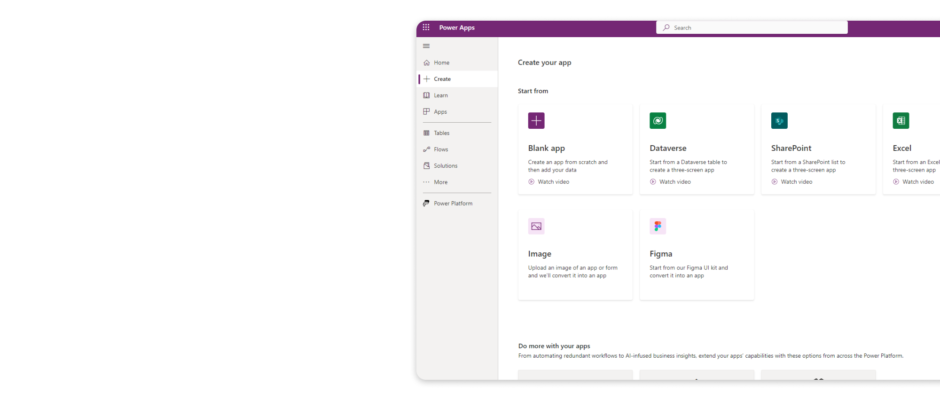Watch video link for SharePoint

pyautogui.click(x=797, y=182)
